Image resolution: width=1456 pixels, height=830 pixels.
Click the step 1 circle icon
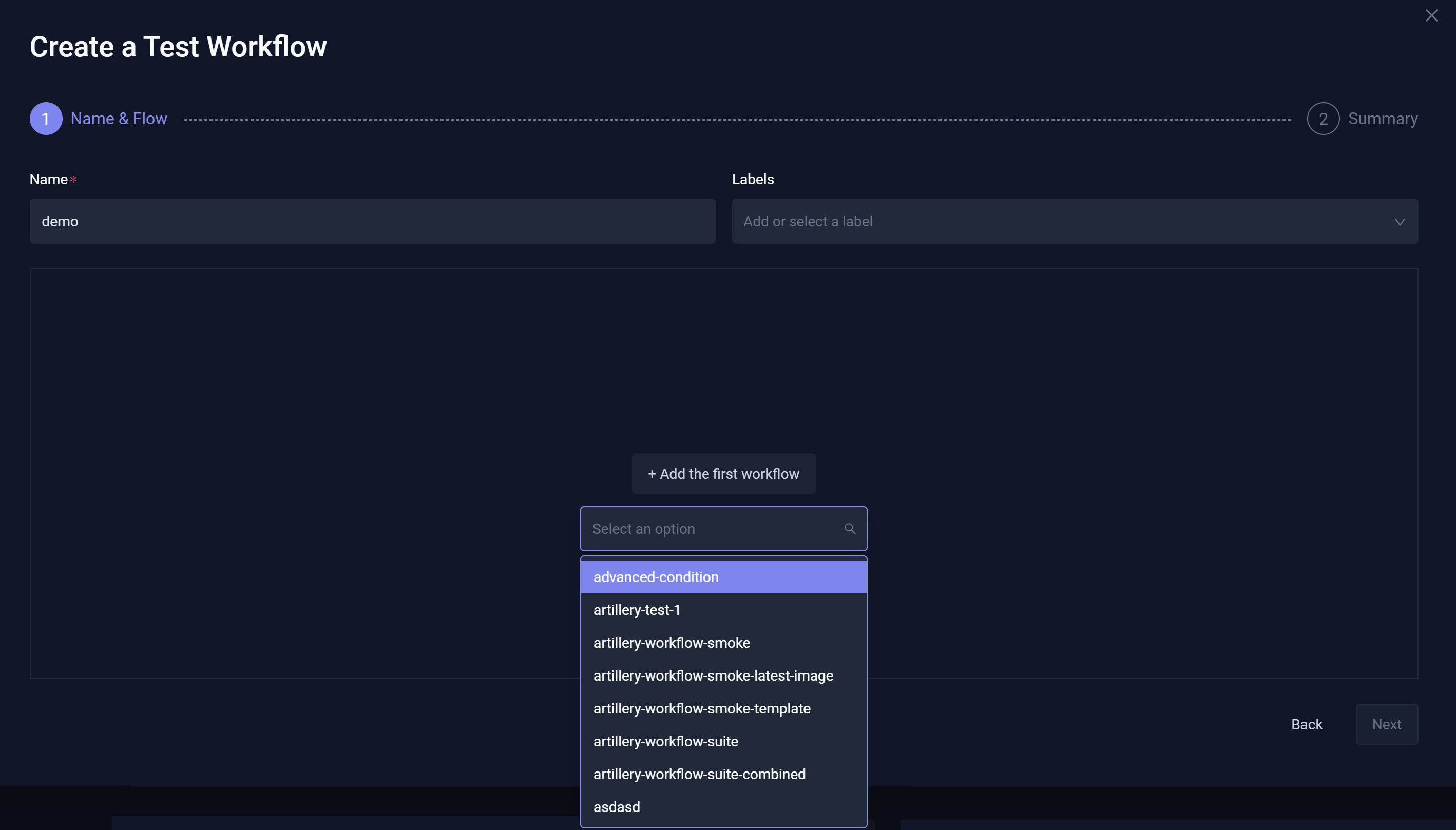pyautogui.click(x=46, y=118)
